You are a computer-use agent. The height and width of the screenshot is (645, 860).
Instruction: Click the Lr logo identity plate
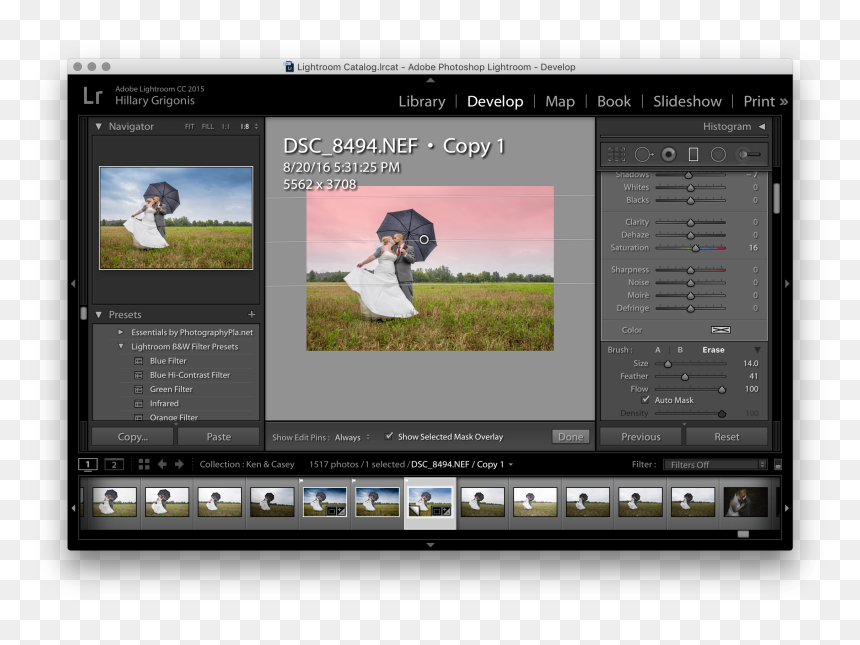click(x=93, y=95)
